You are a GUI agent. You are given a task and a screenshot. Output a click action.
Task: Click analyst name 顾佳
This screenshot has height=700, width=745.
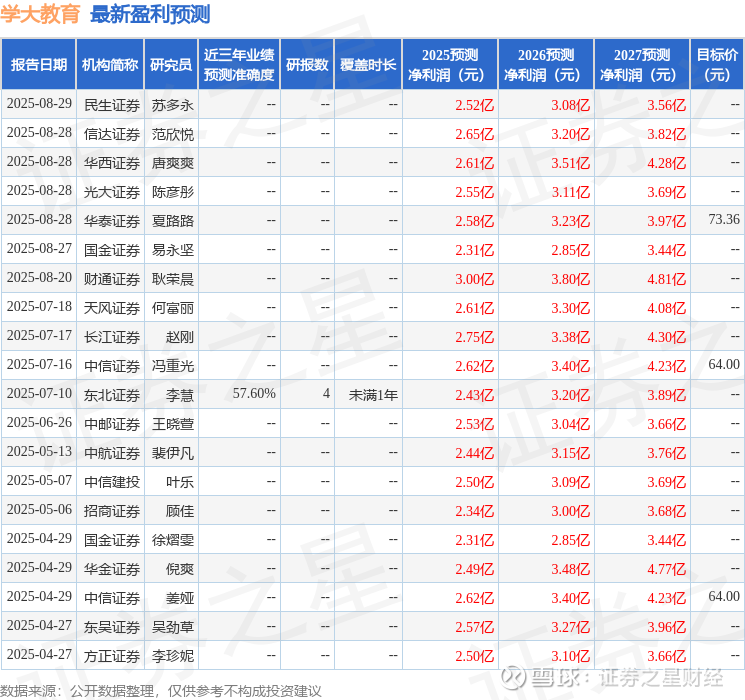[x=180, y=511]
